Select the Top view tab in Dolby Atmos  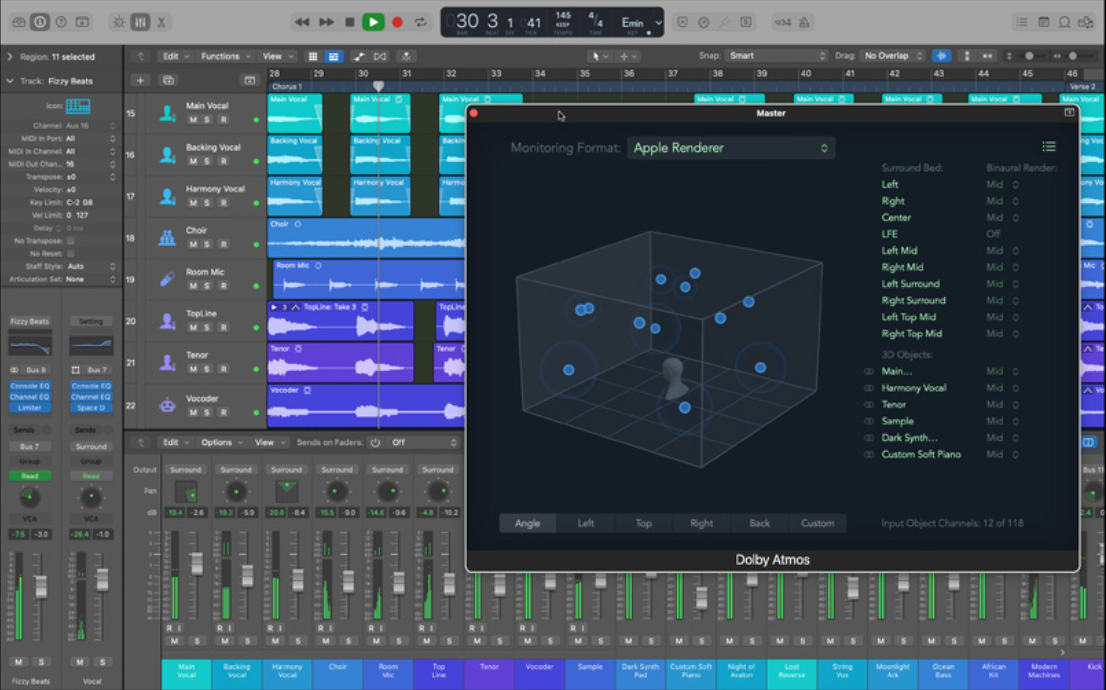(x=643, y=523)
